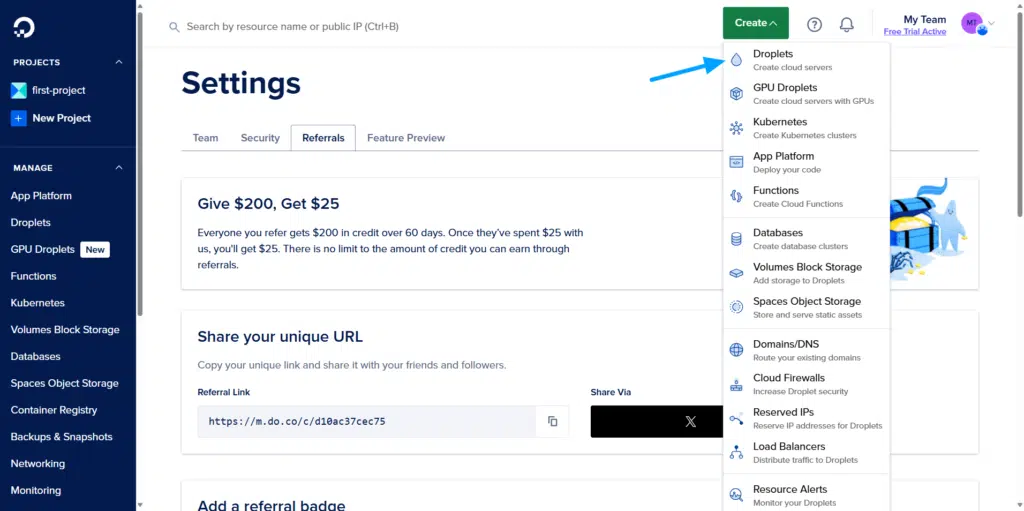Open notifications bell icon
The image size is (1024, 511).
tap(846, 25)
